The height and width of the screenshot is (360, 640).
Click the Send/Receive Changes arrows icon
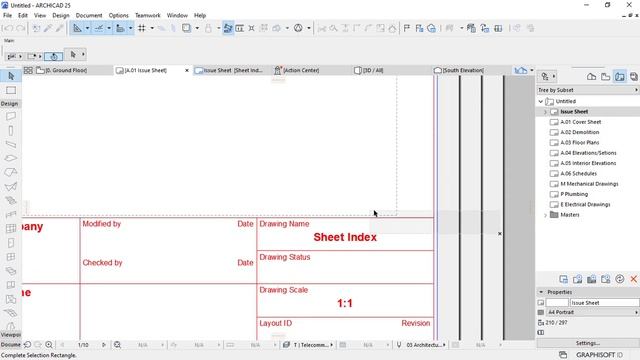click(484, 28)
